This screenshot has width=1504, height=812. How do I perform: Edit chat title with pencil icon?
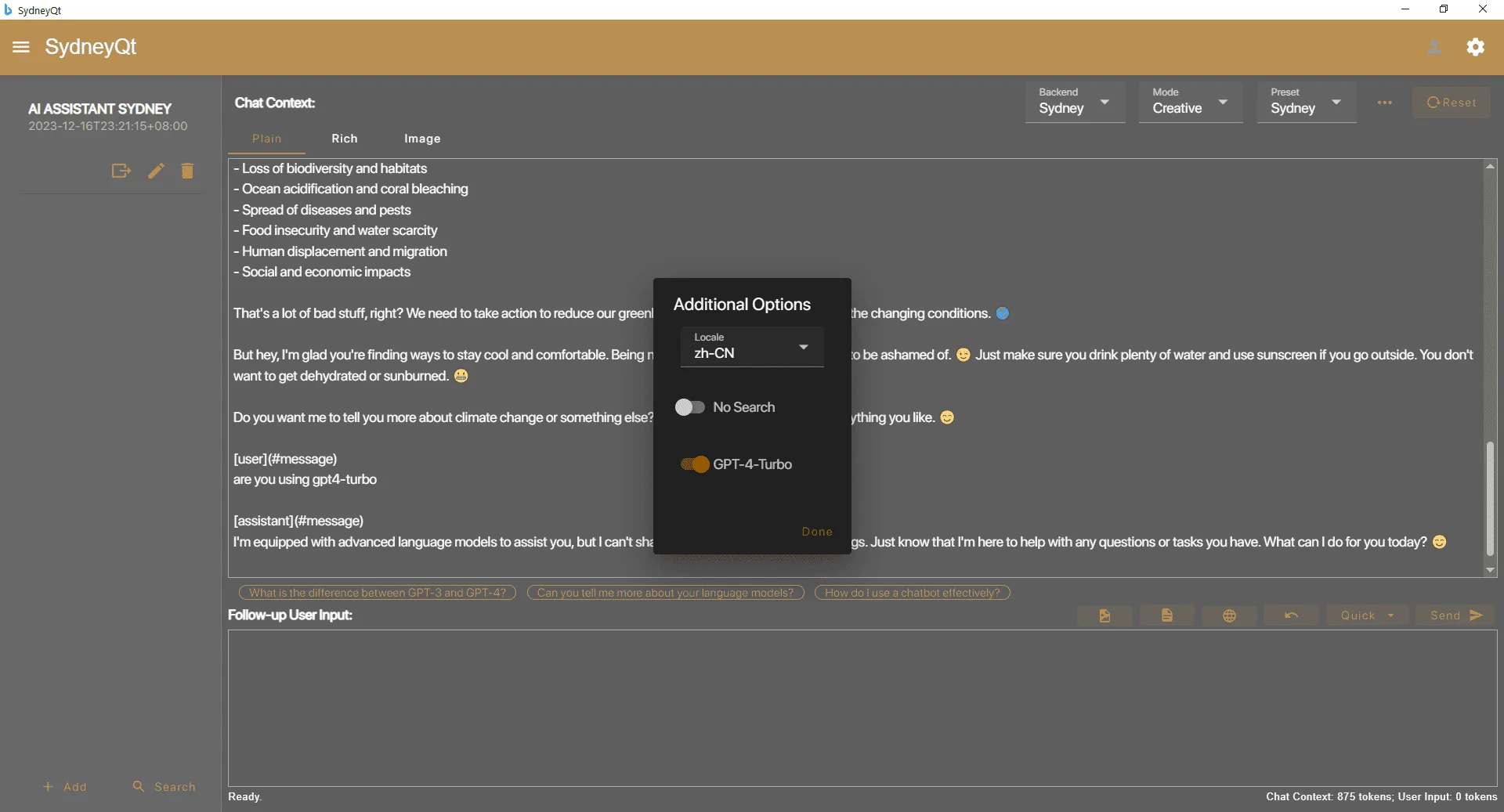(156, 171)
